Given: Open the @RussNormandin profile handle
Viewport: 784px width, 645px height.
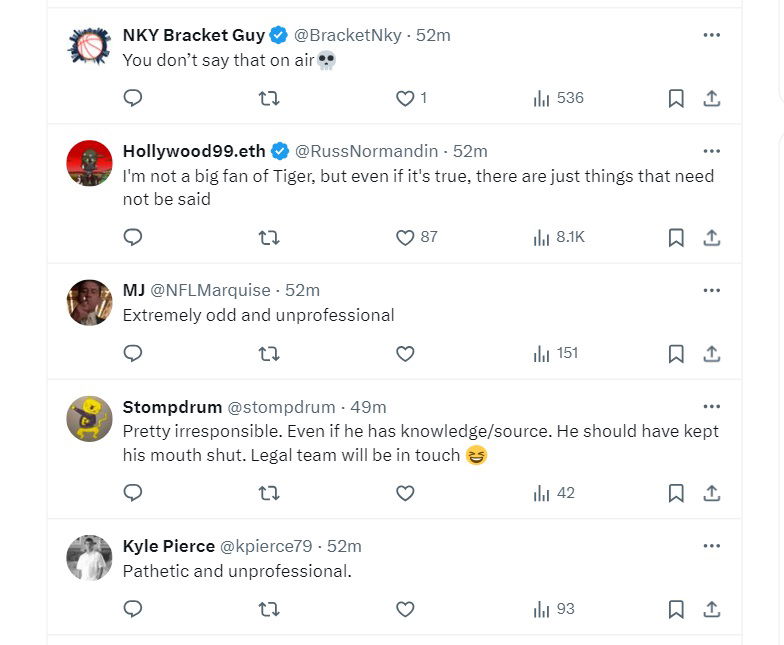Looking at the screenshot, I should point(366,151).
